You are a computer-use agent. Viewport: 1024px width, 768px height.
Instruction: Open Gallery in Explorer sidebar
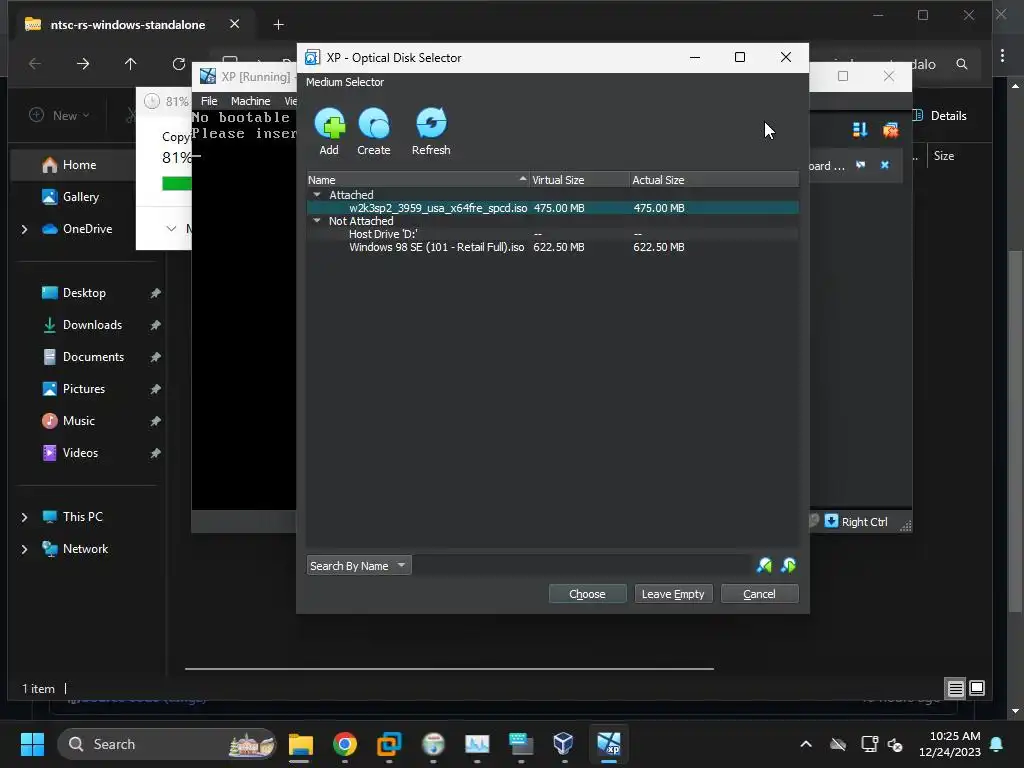[78, 197]
